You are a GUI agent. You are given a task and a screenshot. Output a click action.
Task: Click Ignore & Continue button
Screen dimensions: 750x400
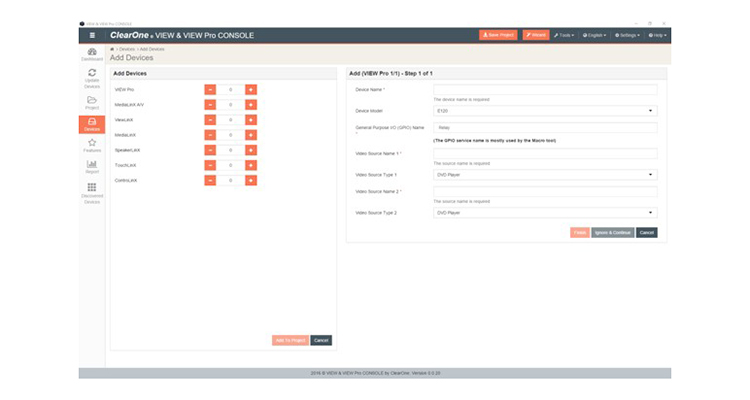pos(613,233)
